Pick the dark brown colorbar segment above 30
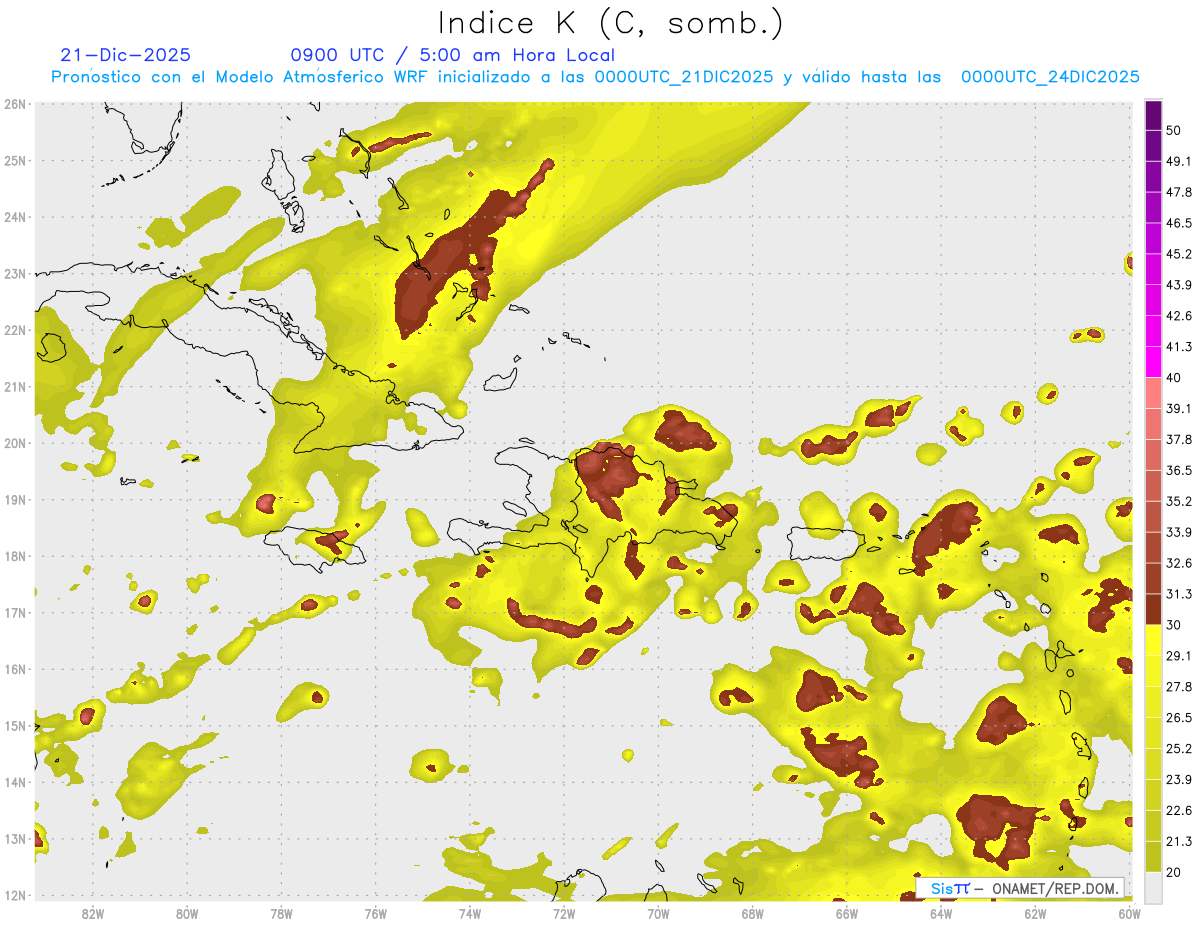 pyautogui.click(x=1153, y=609)
